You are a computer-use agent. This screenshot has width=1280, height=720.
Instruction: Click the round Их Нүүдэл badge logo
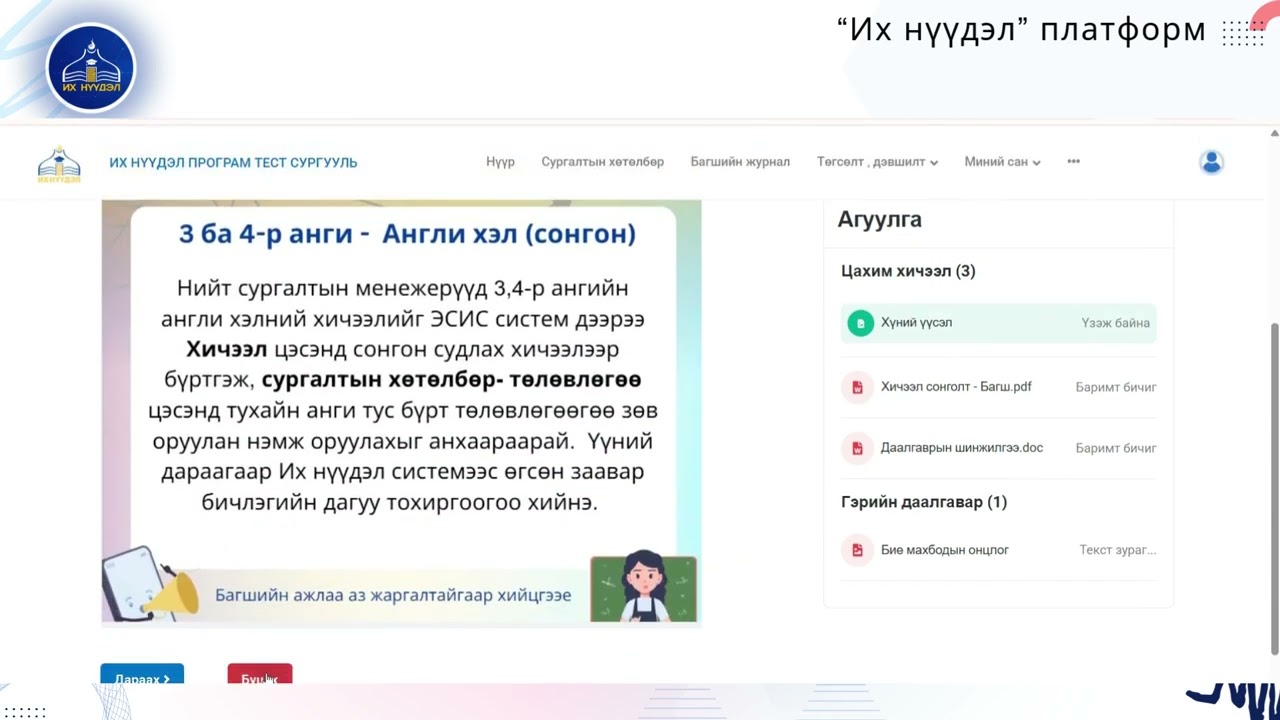[x=91, y=68]
